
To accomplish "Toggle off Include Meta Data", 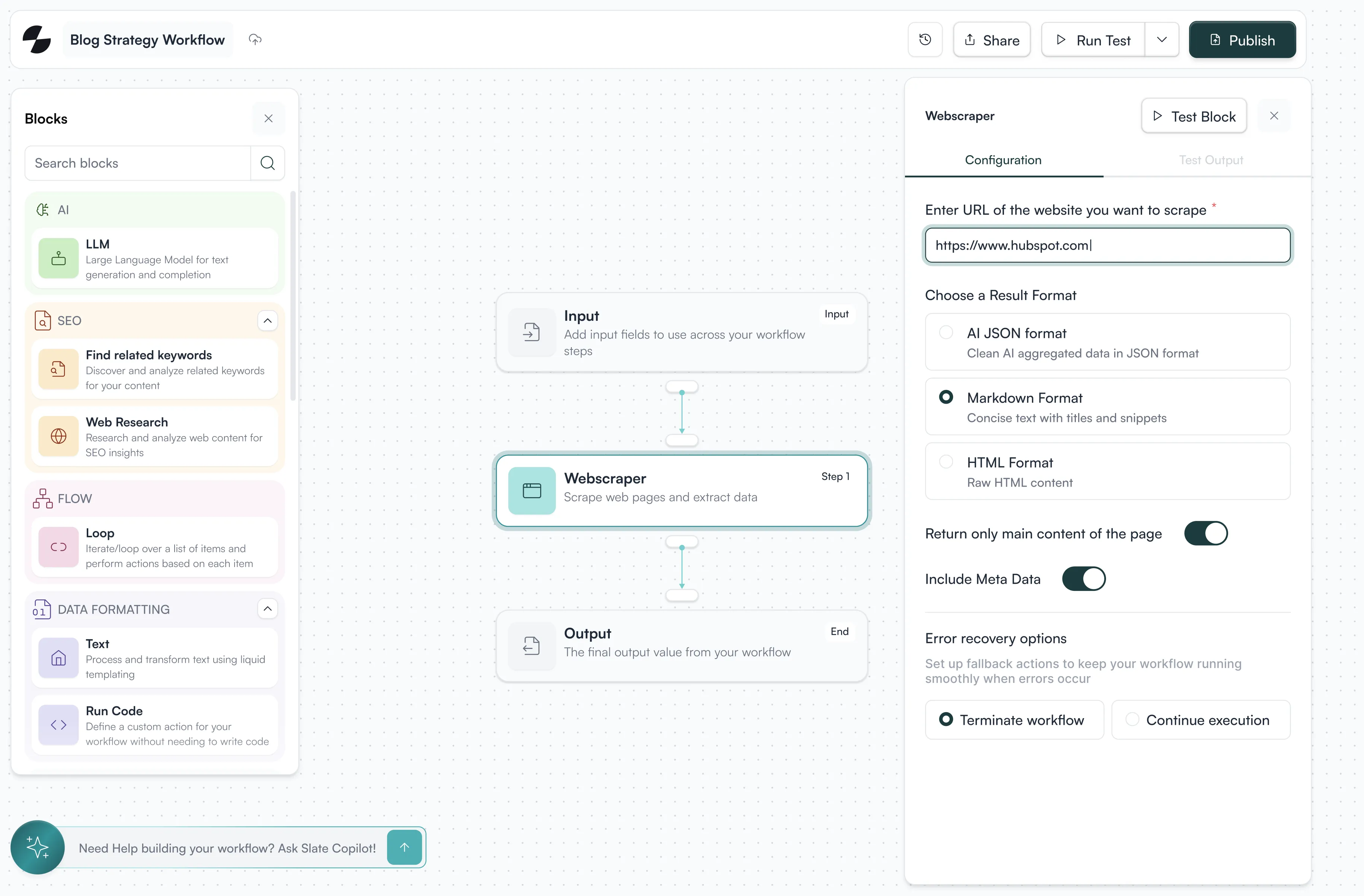I will [x=1084, y=579].
